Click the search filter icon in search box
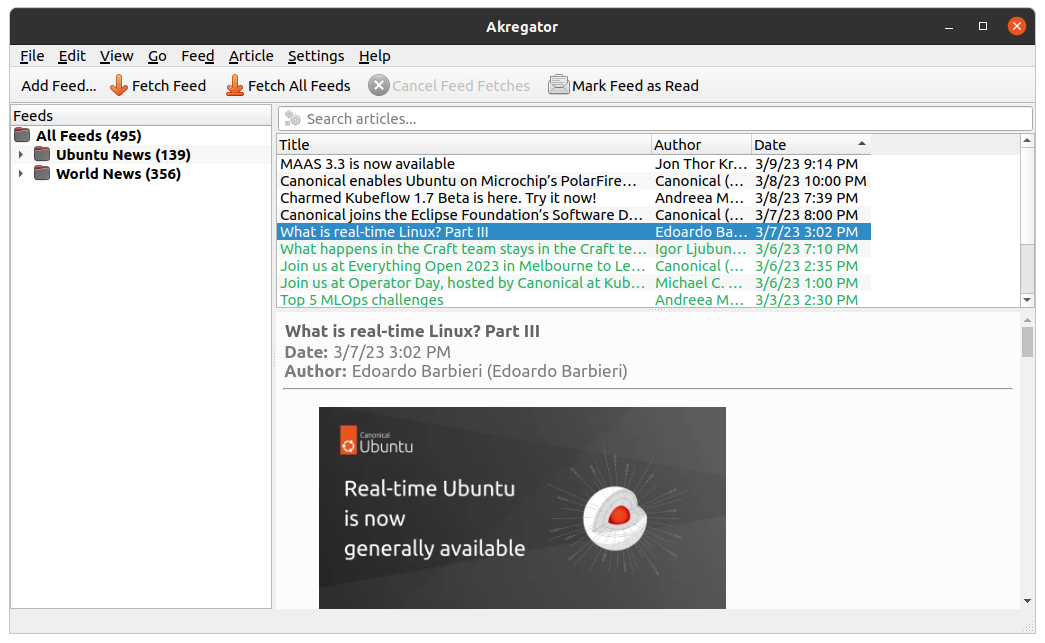 click(293, 119)
